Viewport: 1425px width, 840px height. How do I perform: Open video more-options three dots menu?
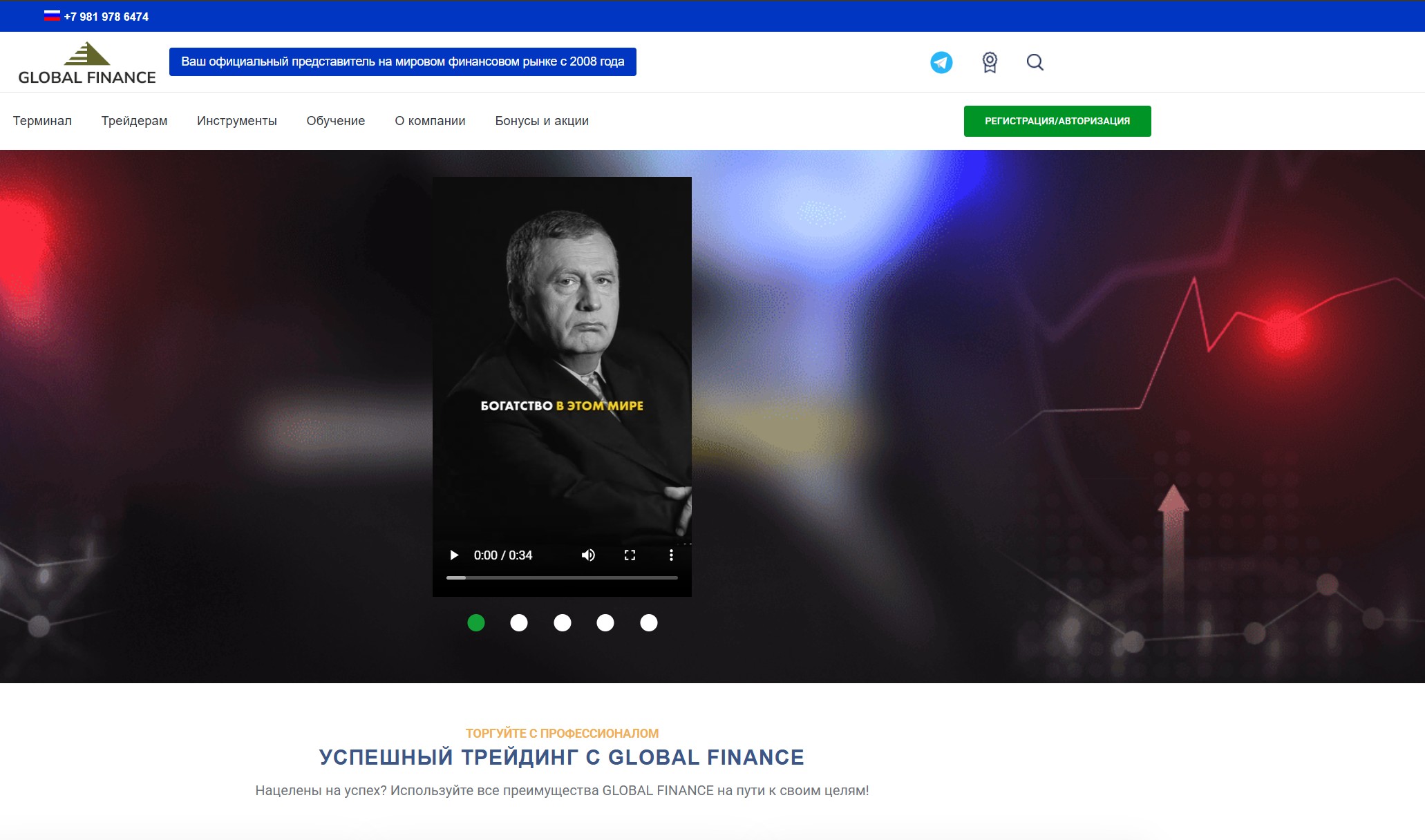click(x=671, y=555)
